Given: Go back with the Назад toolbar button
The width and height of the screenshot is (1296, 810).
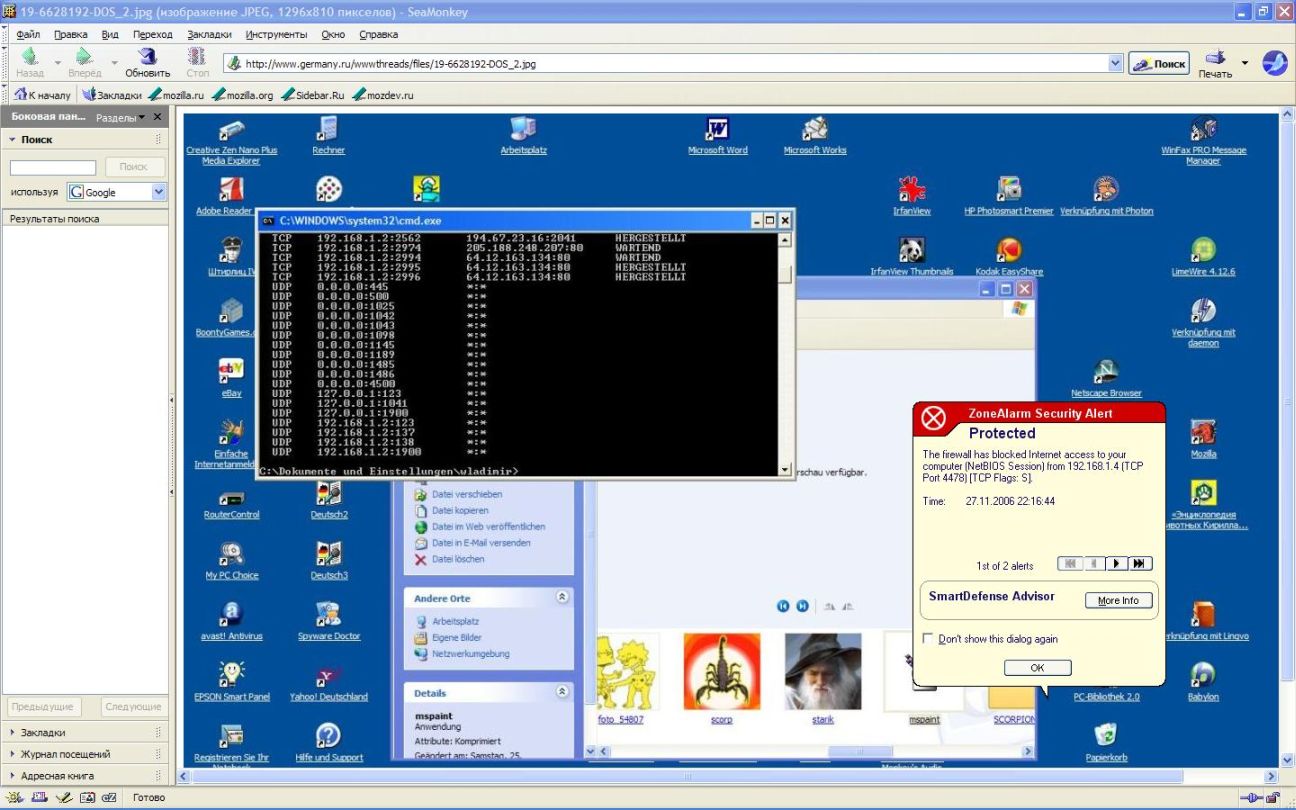Looking at the screenshot, I should [30, 62].
